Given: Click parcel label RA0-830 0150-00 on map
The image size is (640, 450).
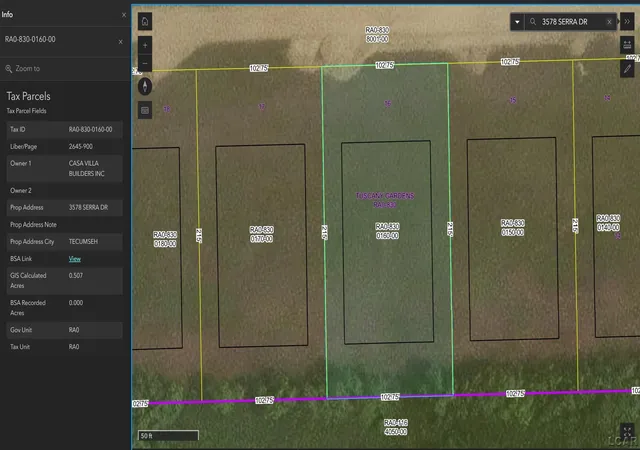Looking at the screenshot, I should click(513, 228).
